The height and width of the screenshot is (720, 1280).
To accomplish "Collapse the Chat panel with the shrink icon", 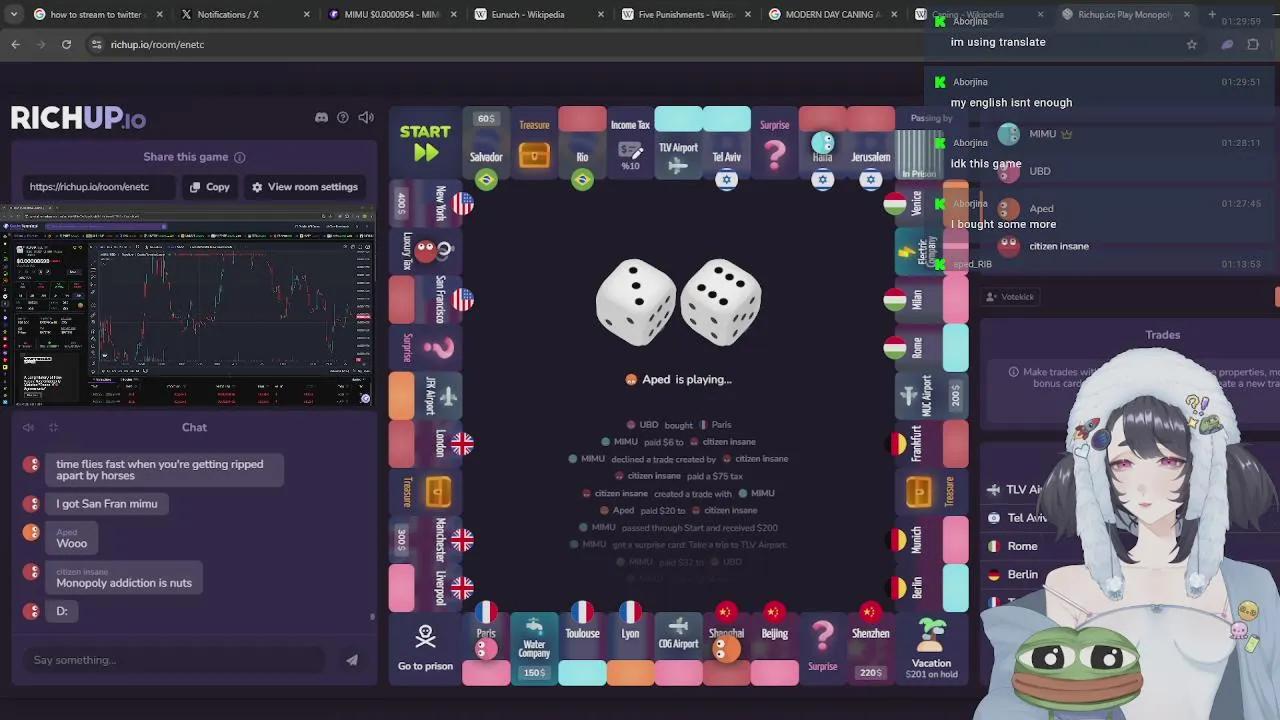I will pyautogui.click(x=53, y=428).
